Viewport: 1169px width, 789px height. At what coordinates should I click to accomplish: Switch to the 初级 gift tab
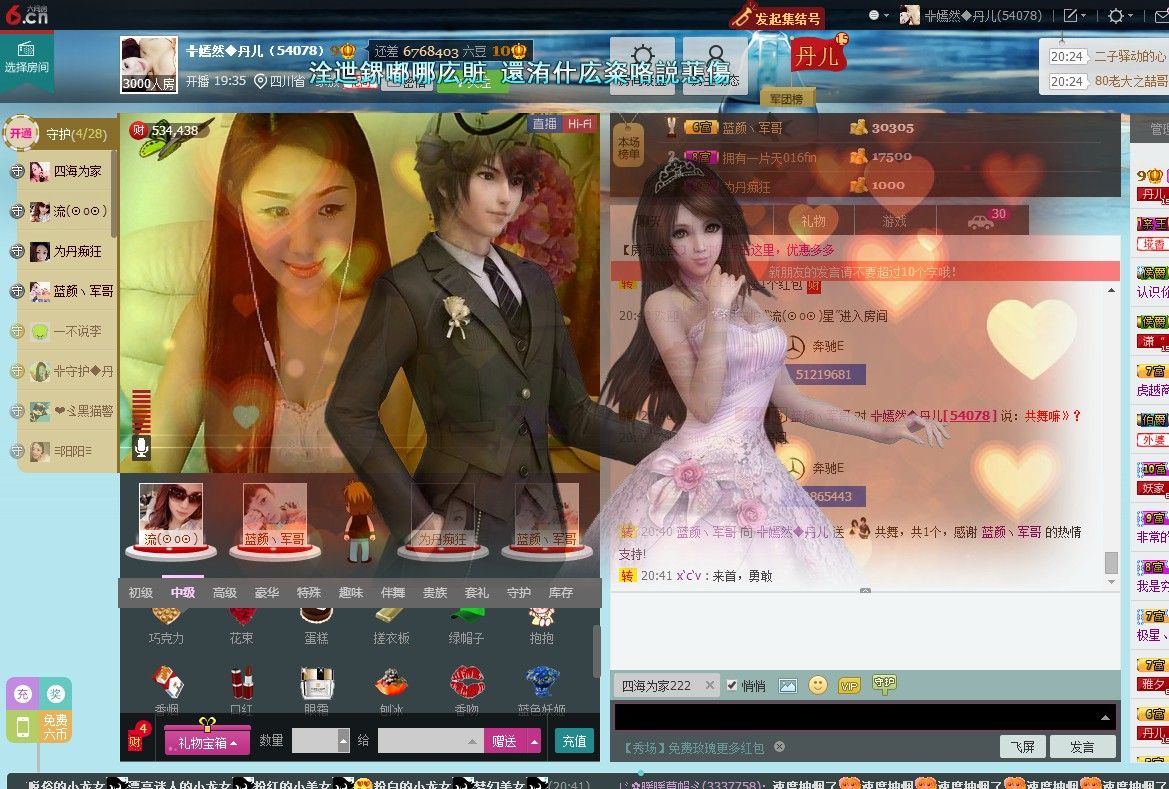[141, 592]
